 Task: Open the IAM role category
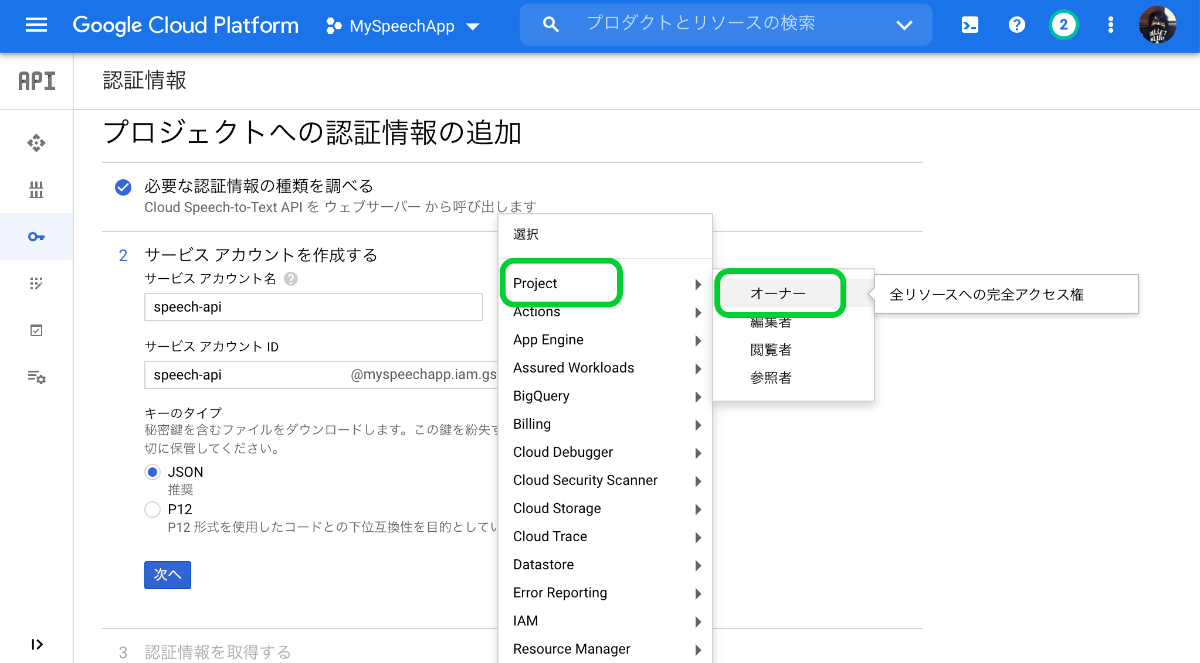pyautogui.click(x=605, y=621)
